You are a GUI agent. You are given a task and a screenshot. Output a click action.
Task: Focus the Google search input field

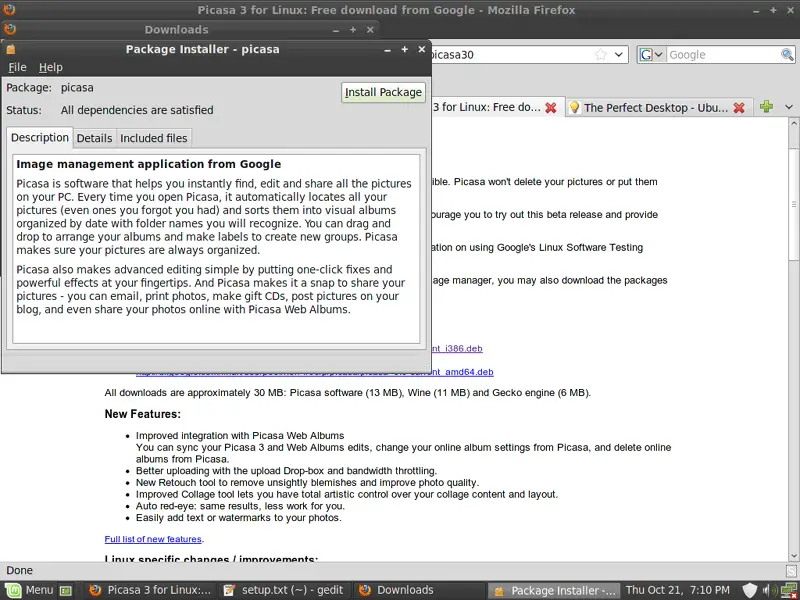(723, 55)
